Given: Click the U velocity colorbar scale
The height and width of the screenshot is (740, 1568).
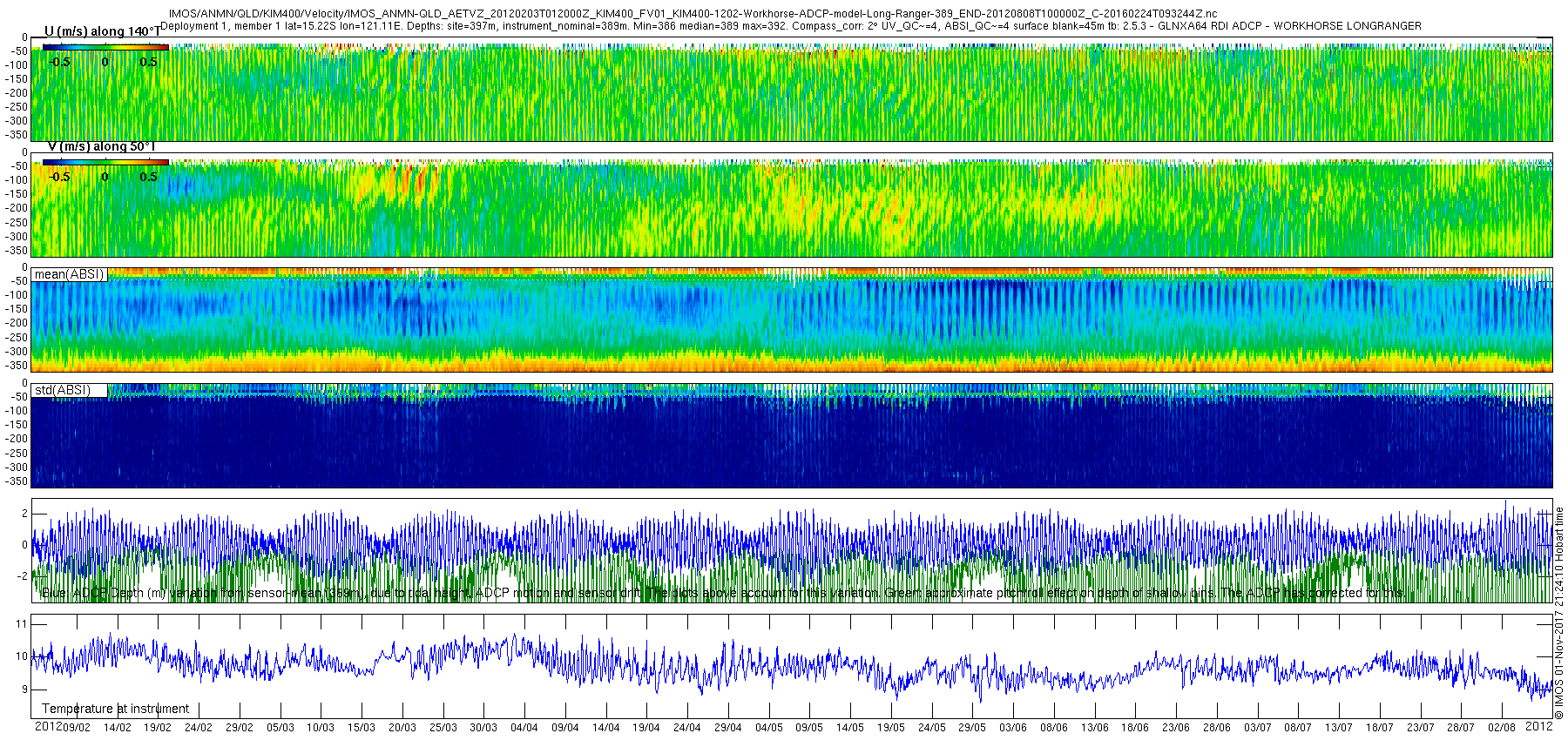Looking at the screenshot, I should tap(105, 47).
